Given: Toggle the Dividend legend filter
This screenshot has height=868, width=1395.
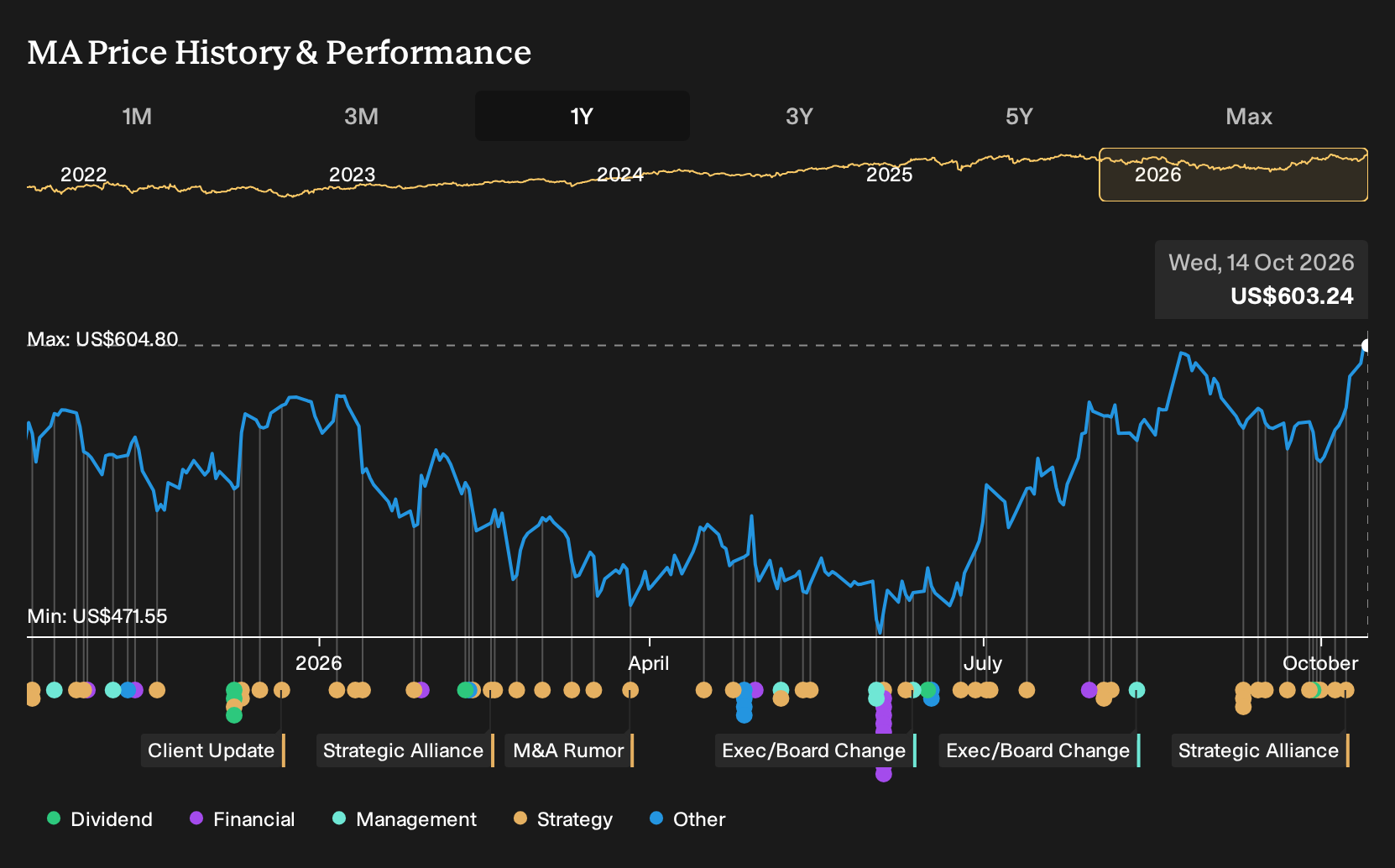Looking at the screenshot, I should tap(100, 819).
